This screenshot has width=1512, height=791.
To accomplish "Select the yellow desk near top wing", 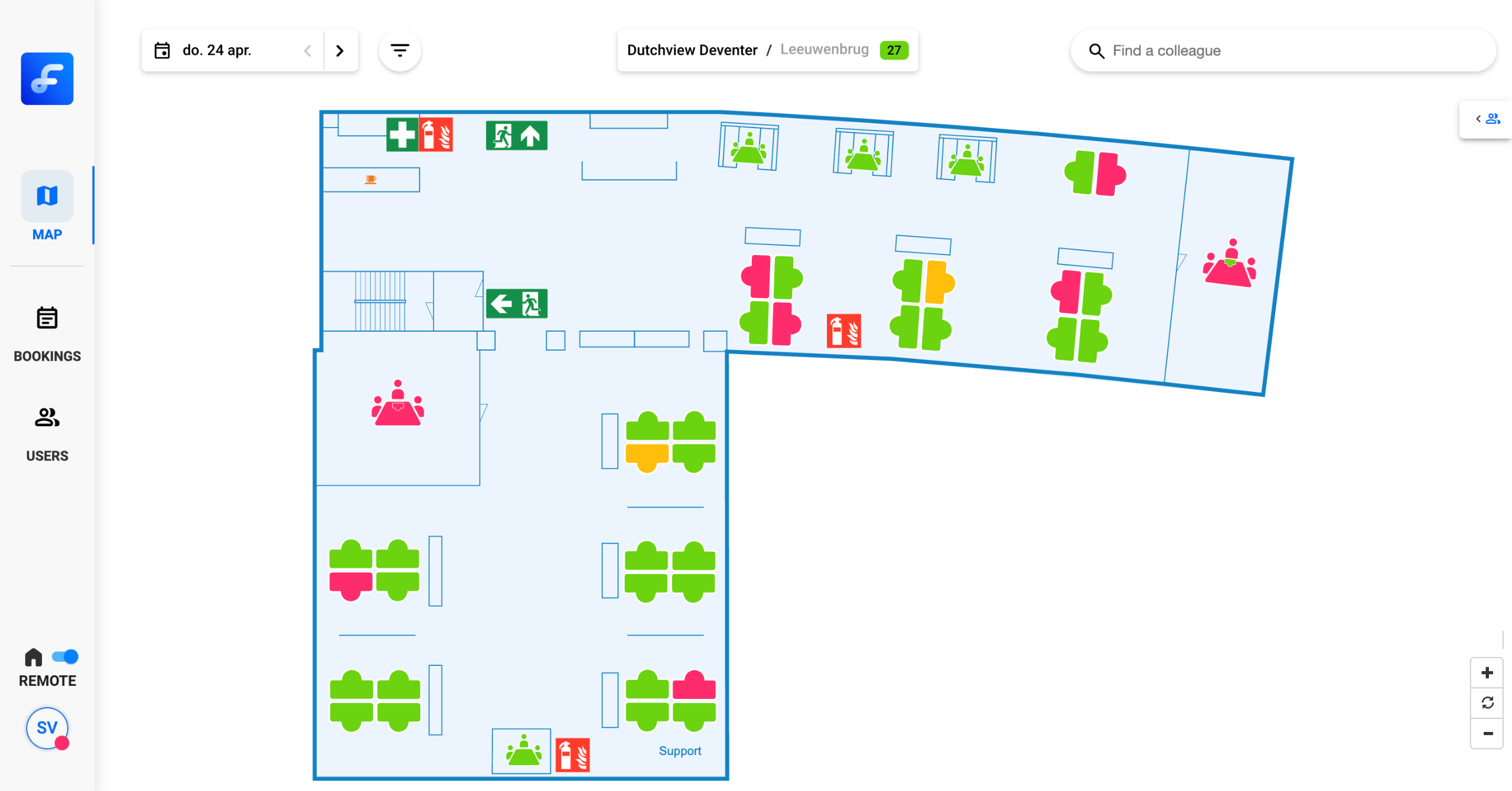I will [939, 282].
